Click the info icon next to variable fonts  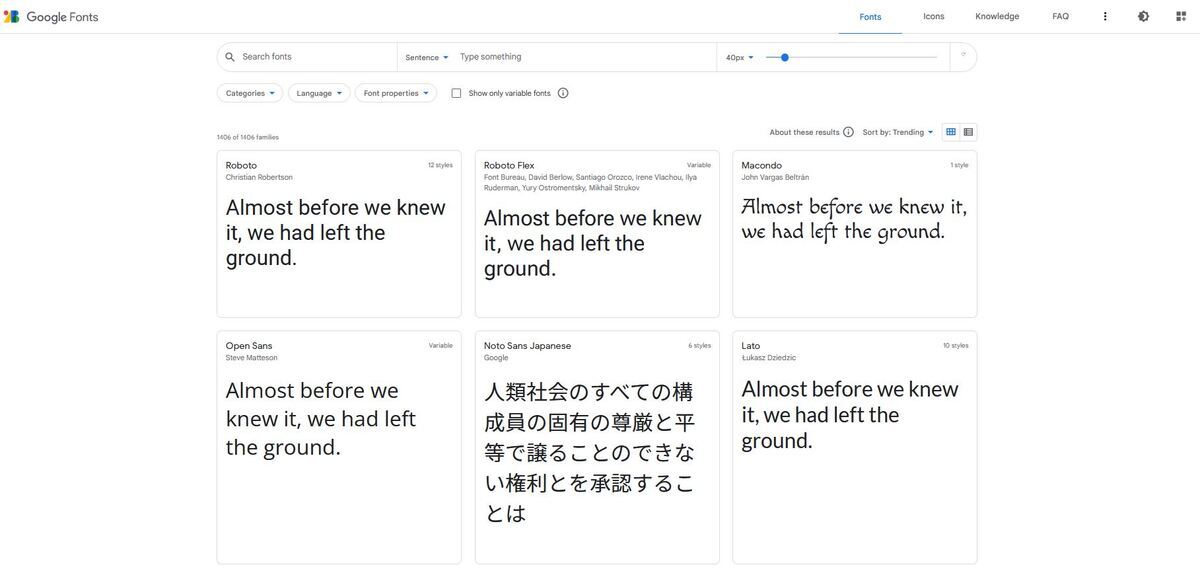tap(563, 93)
